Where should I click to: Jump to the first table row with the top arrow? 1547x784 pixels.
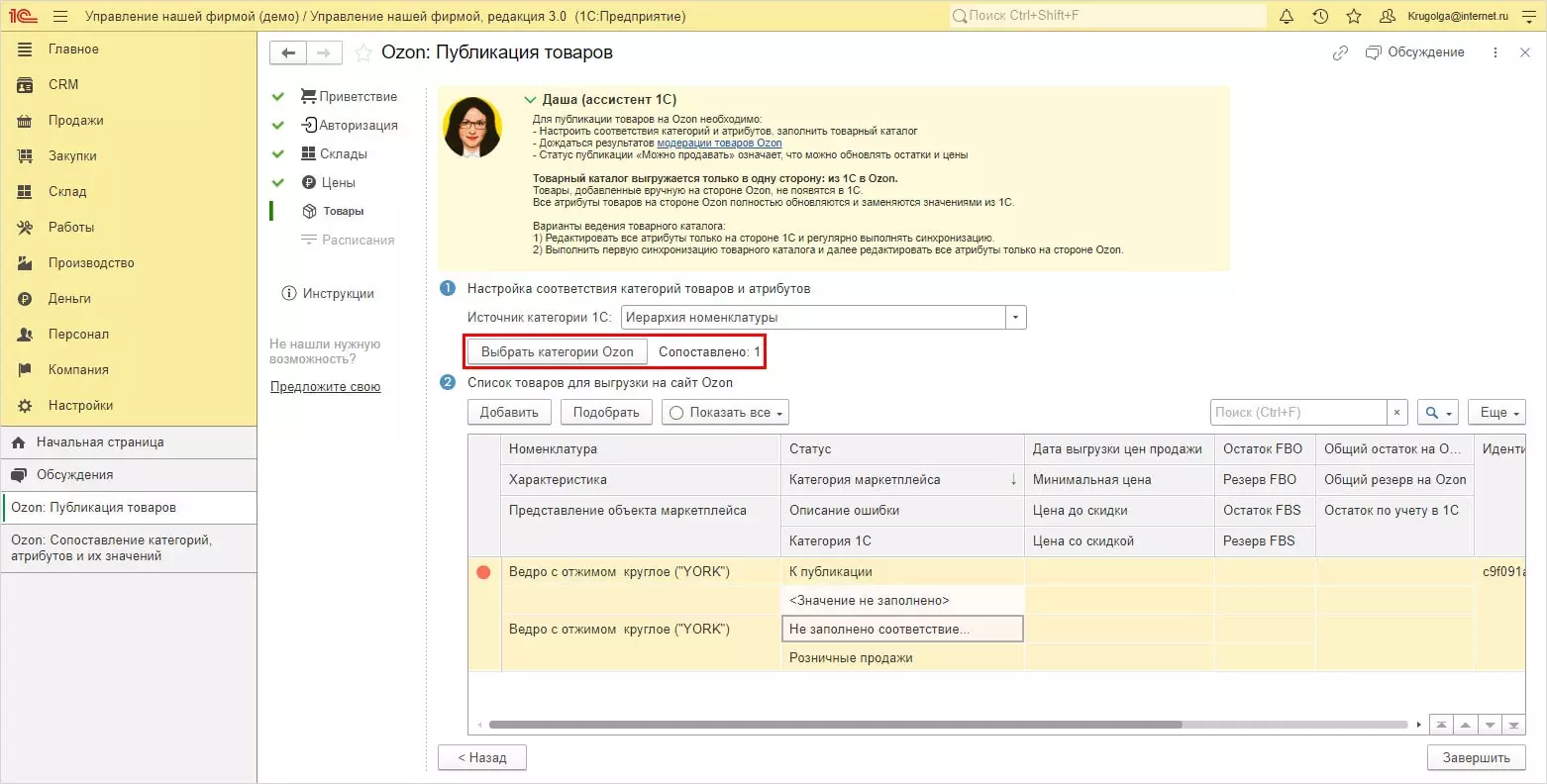point(1441,725)
